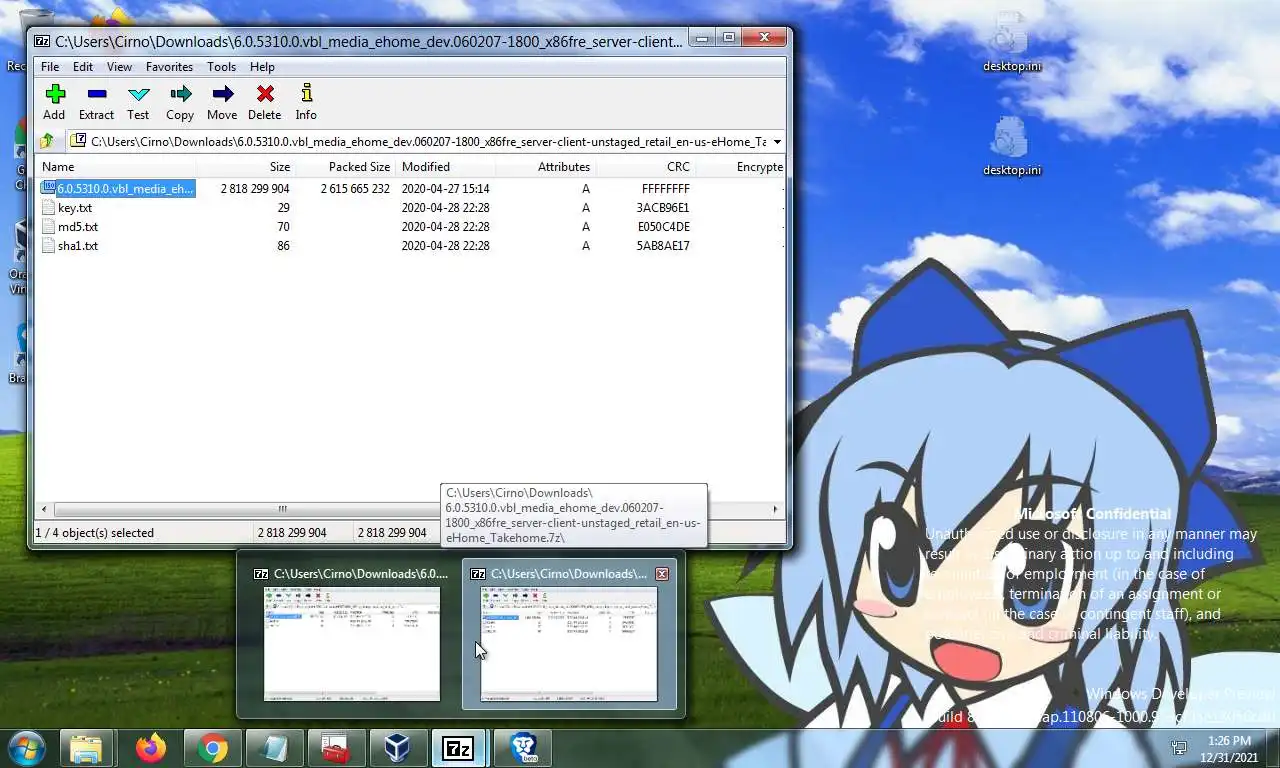1280x768 pixels.
Task: Open the Edit menu
Action: tap(83, 67)
